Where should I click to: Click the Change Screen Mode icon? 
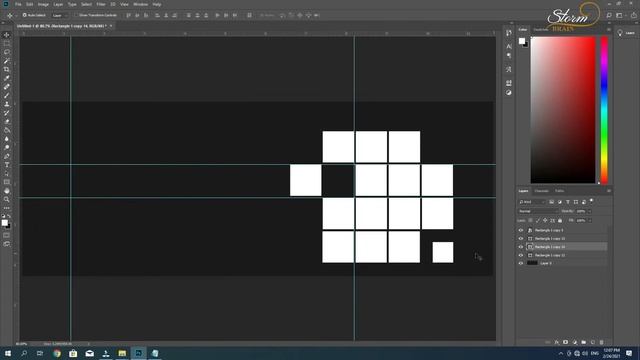click(x=7, y=244)
